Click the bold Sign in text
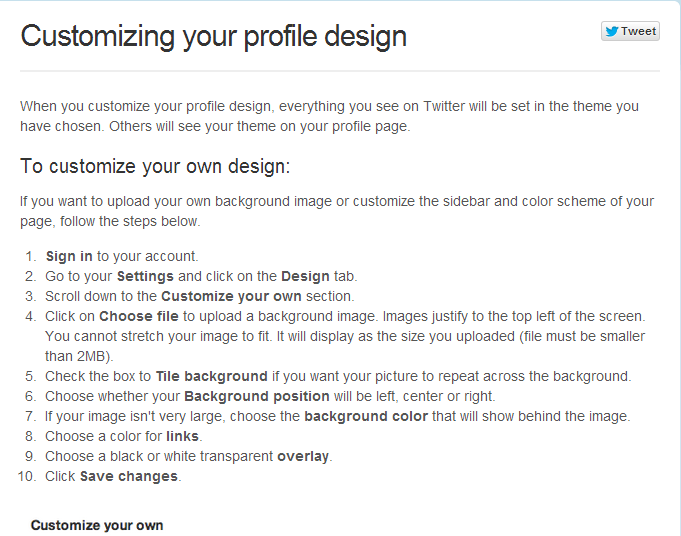Screen dimensions: 681x536 click(x=69, y=256)
